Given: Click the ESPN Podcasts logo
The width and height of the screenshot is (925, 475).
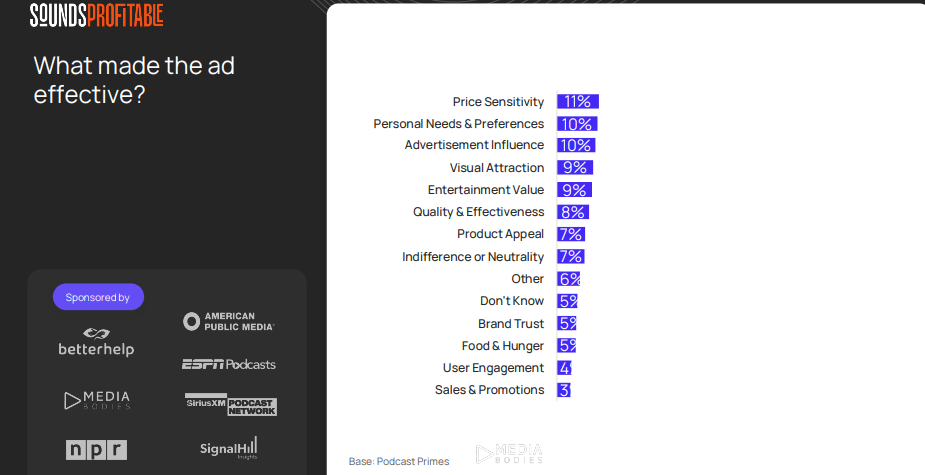Looking at the screenshot, I should (229, 364).
